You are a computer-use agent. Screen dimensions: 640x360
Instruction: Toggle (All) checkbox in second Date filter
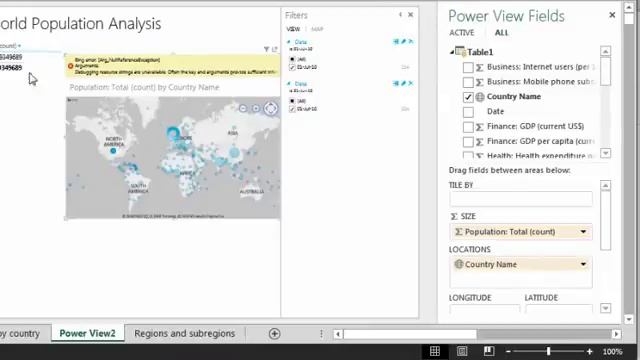(292, 101)
